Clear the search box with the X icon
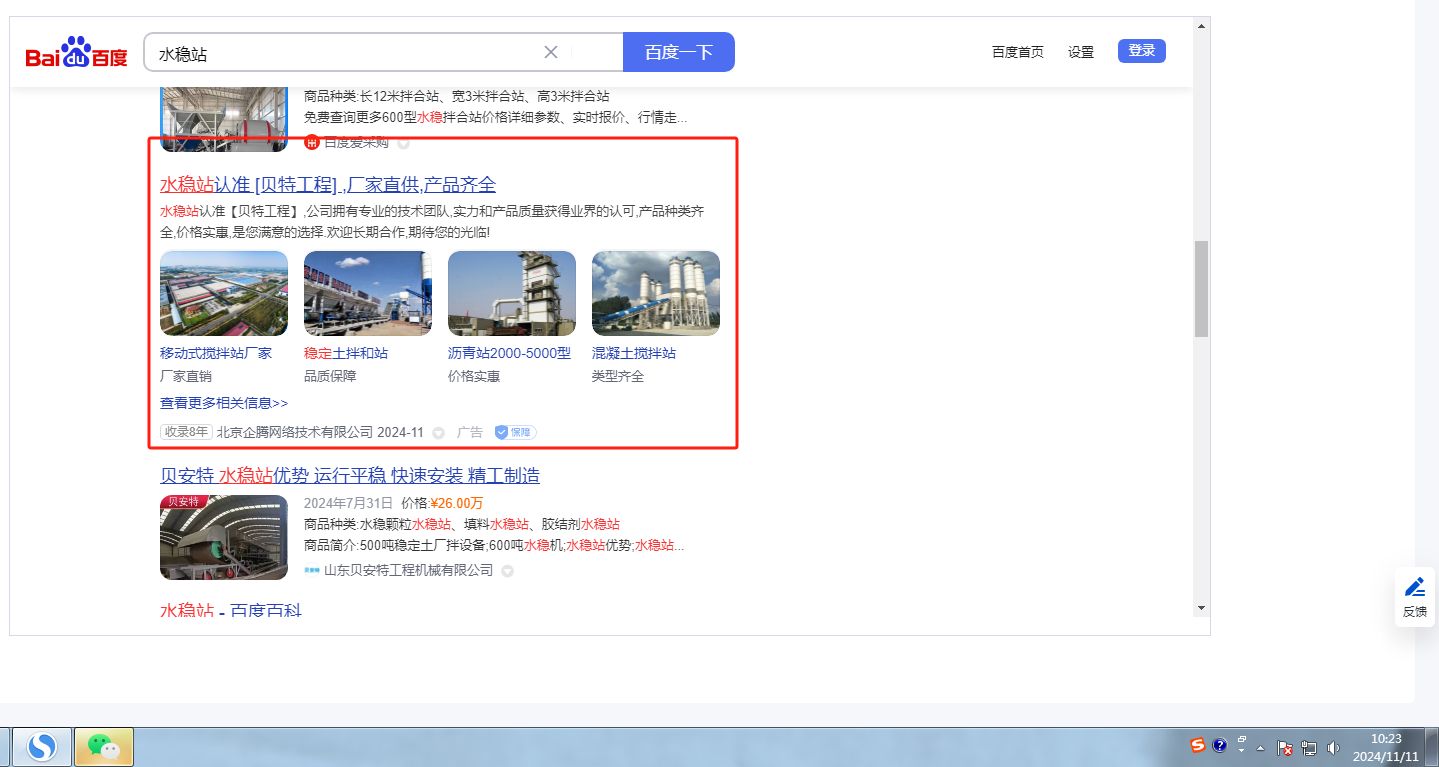Image resolution: width=1439 pixels, height=767 pixels. coord(551,52)
